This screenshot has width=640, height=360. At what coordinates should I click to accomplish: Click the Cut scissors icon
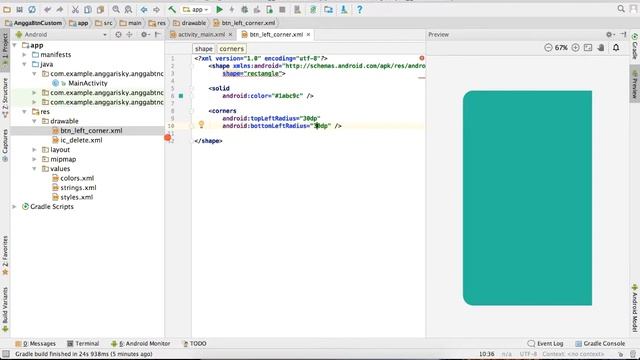76,9
